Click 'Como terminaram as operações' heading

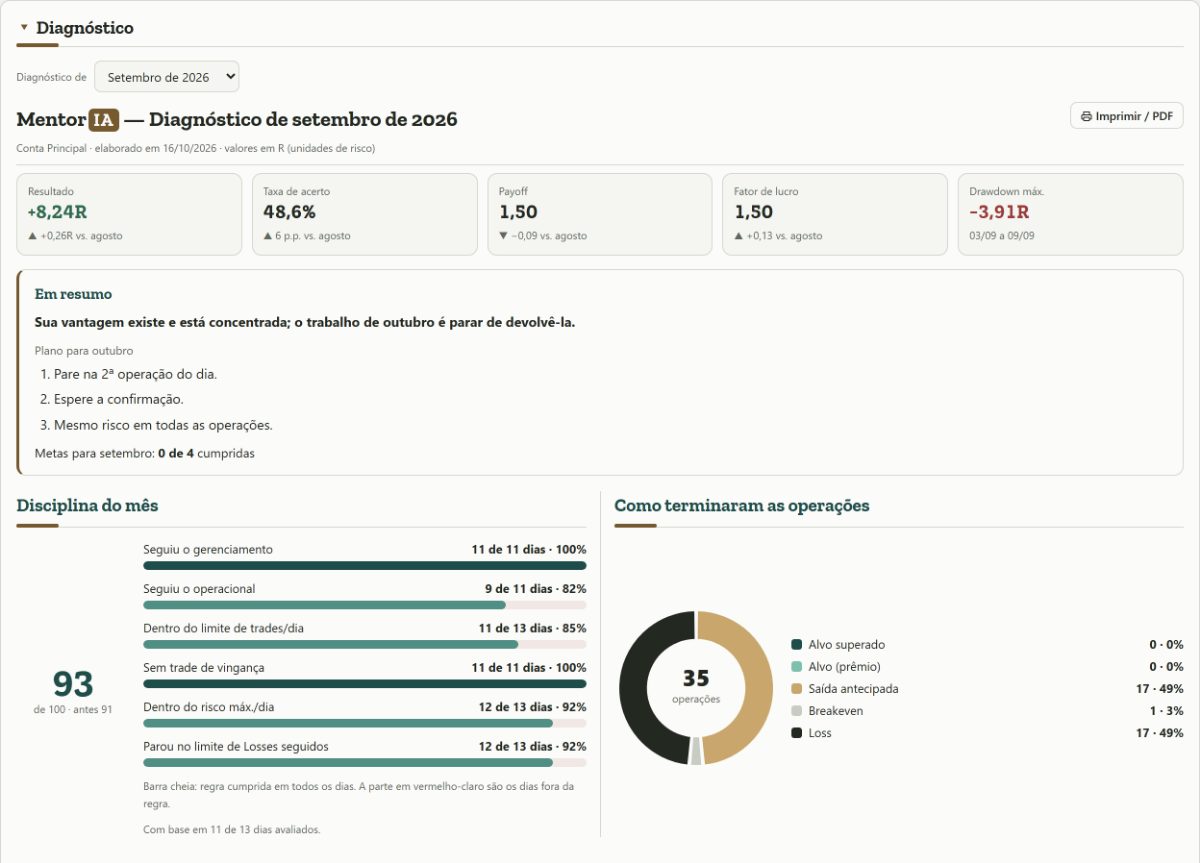coord(742,506)
